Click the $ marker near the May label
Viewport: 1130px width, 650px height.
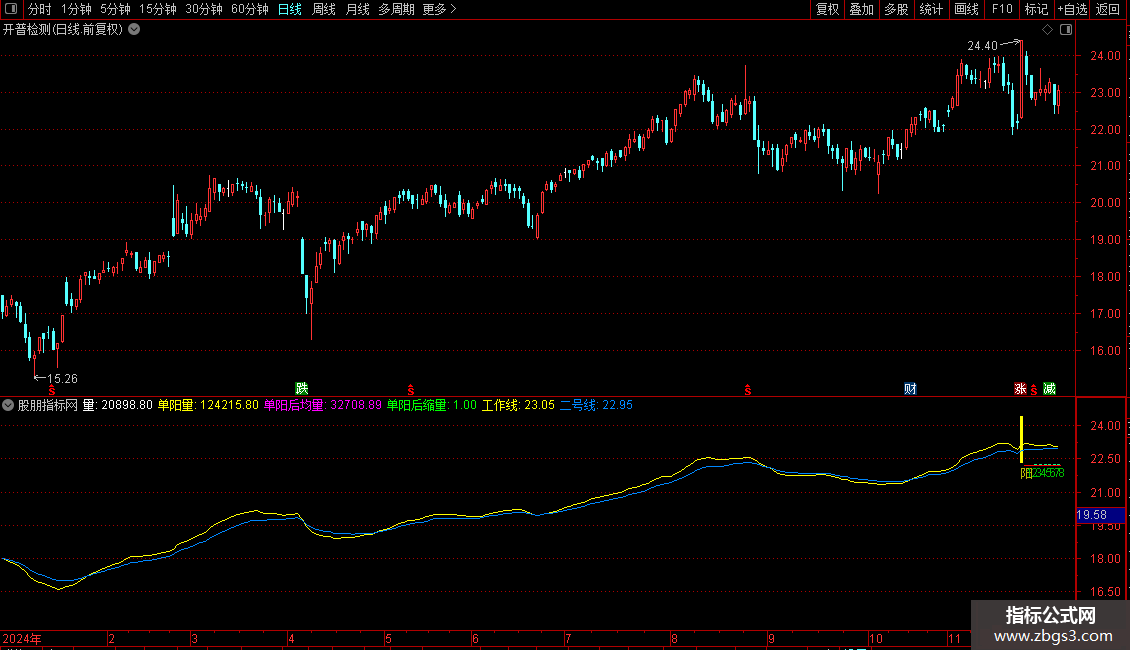411,390
